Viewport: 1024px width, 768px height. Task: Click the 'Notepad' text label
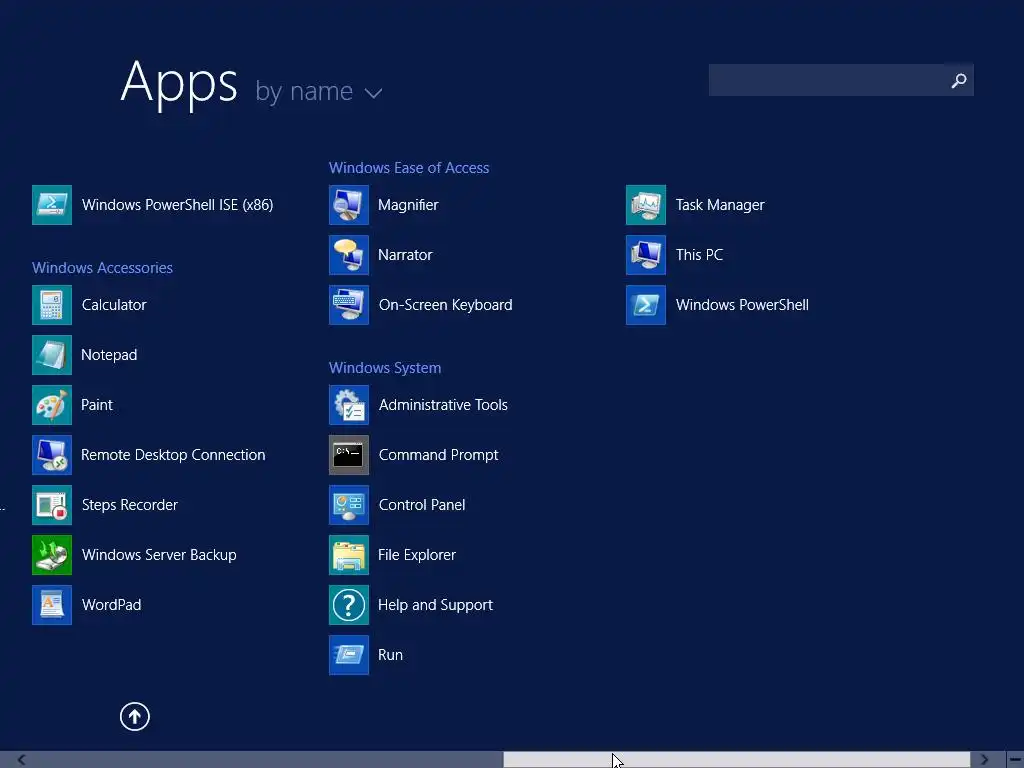pos(109,355)
